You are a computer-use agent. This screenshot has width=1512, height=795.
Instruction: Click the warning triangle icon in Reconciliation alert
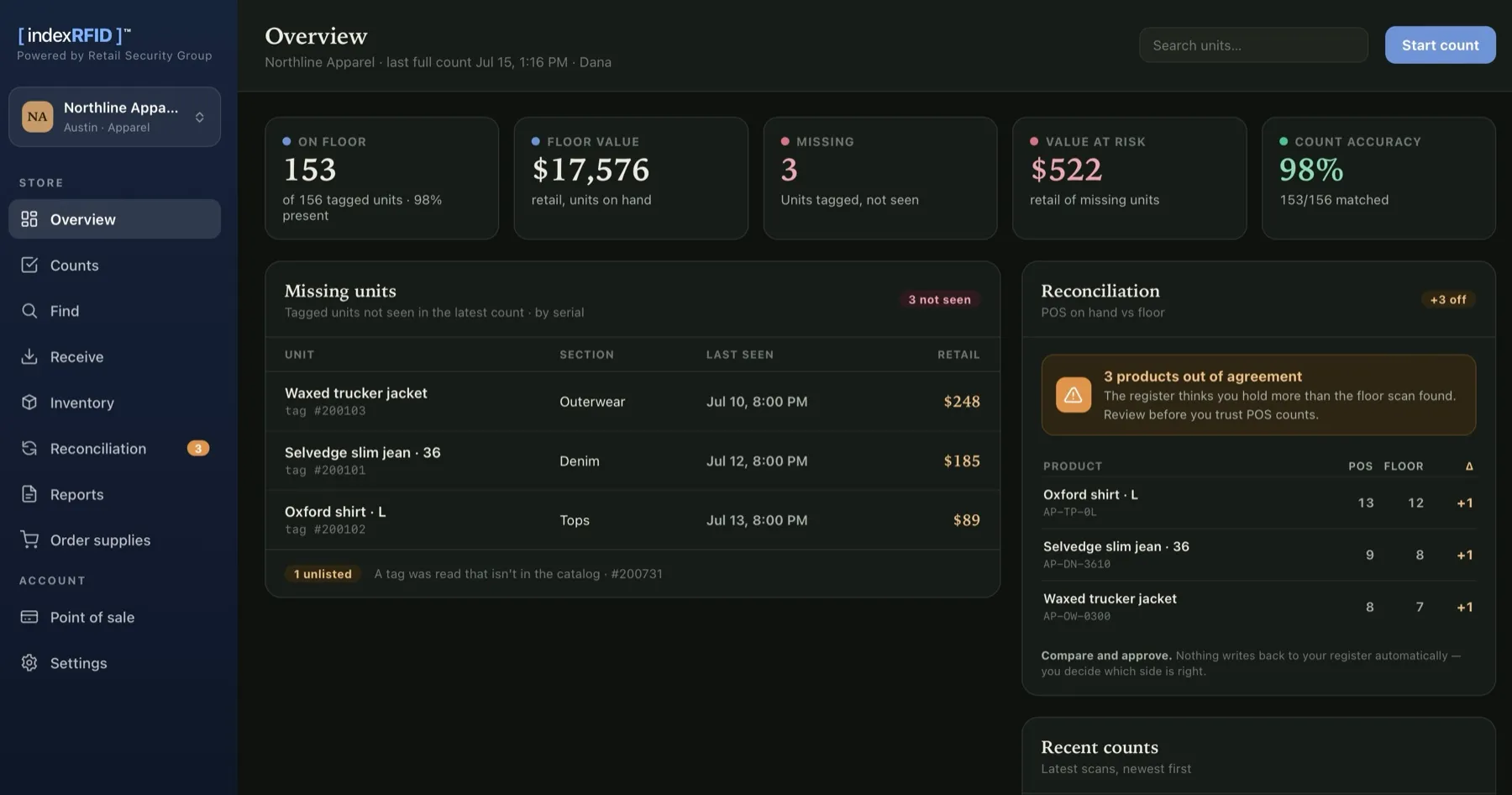click(x=1074, y=395)
